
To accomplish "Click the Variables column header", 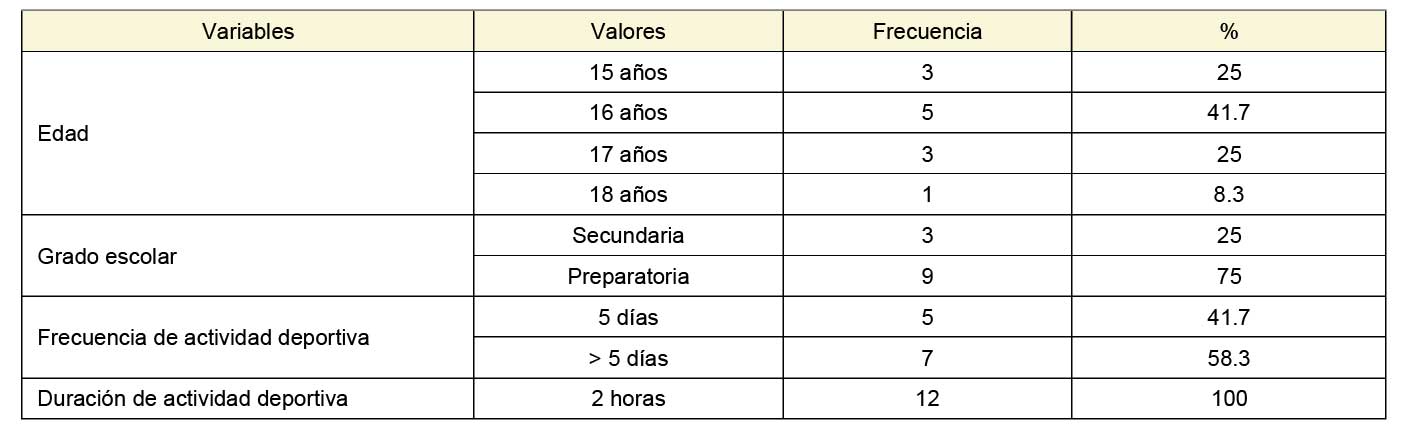I will [x=248, y=31].
